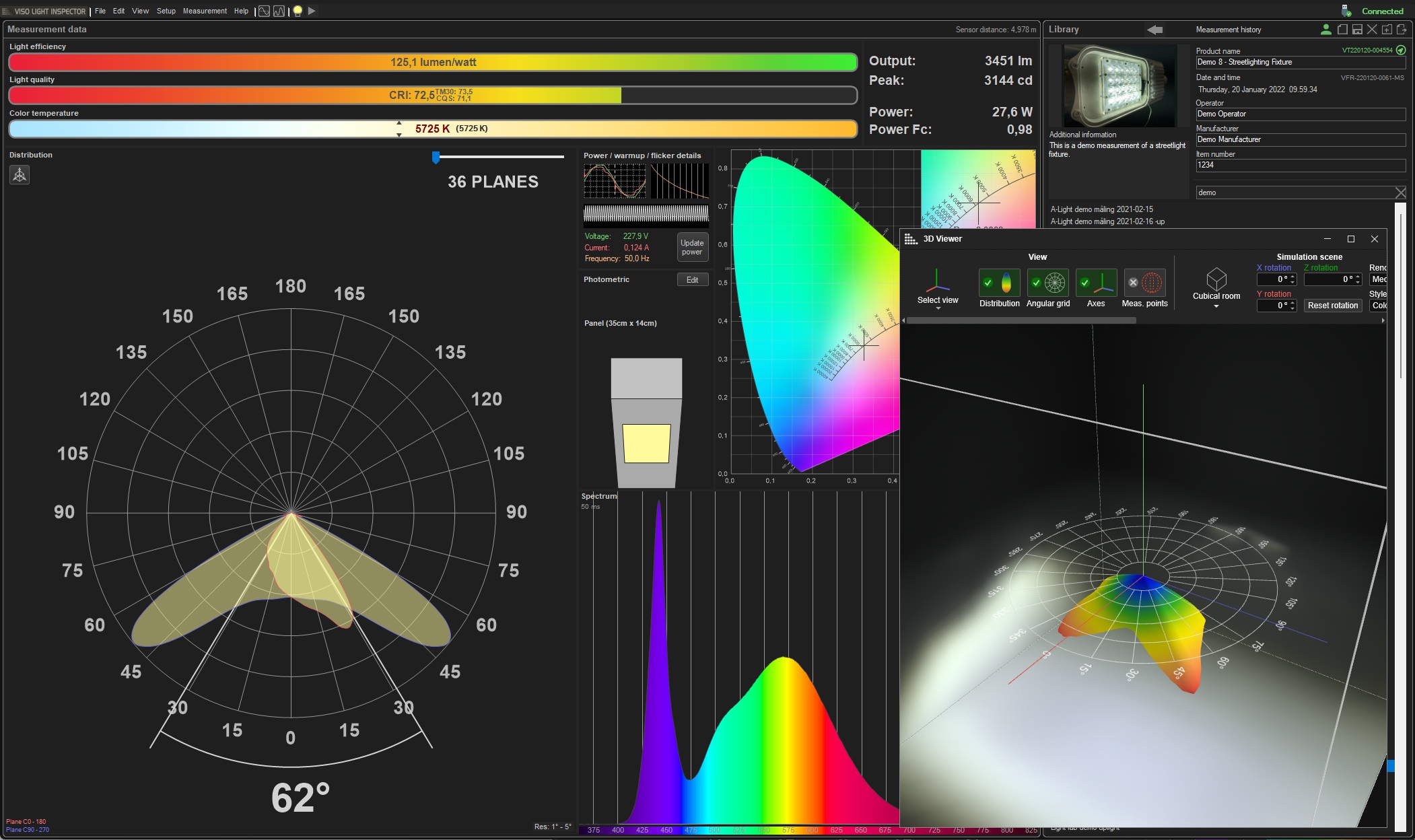Click the planes slider handle
This screenshot has height=840, width=1415.
(436, 157)
